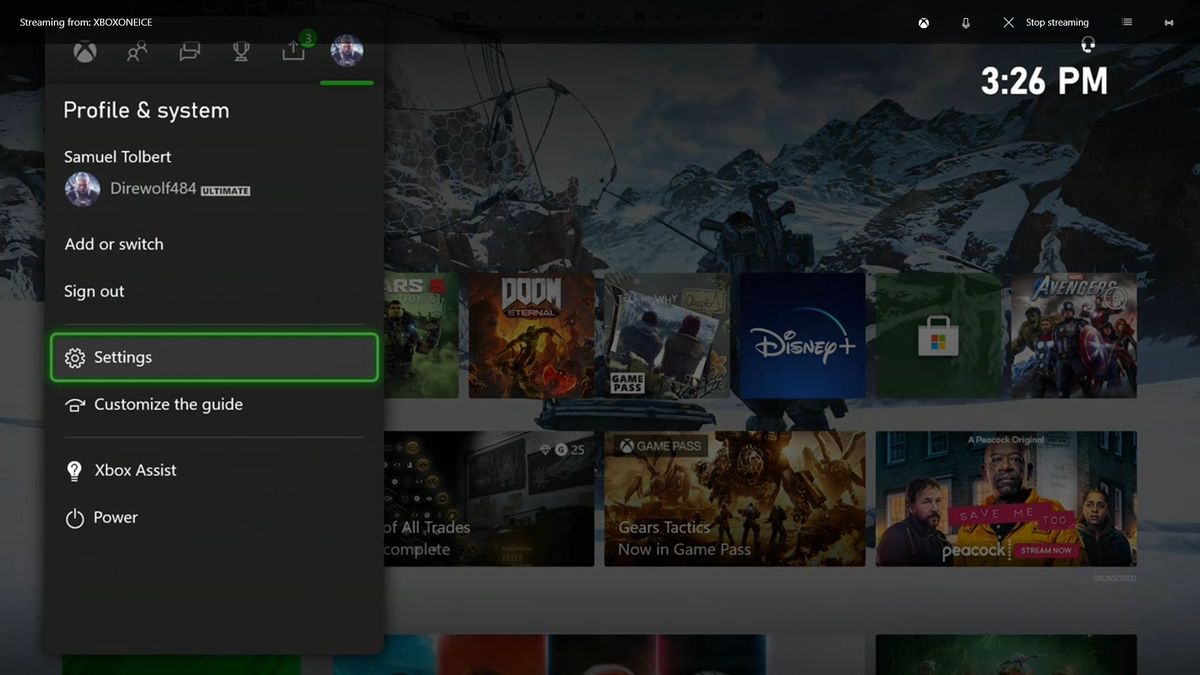
Task: Open Parties & chats via the chat icon
Action: pyautogui.click(x=189, y=50)
